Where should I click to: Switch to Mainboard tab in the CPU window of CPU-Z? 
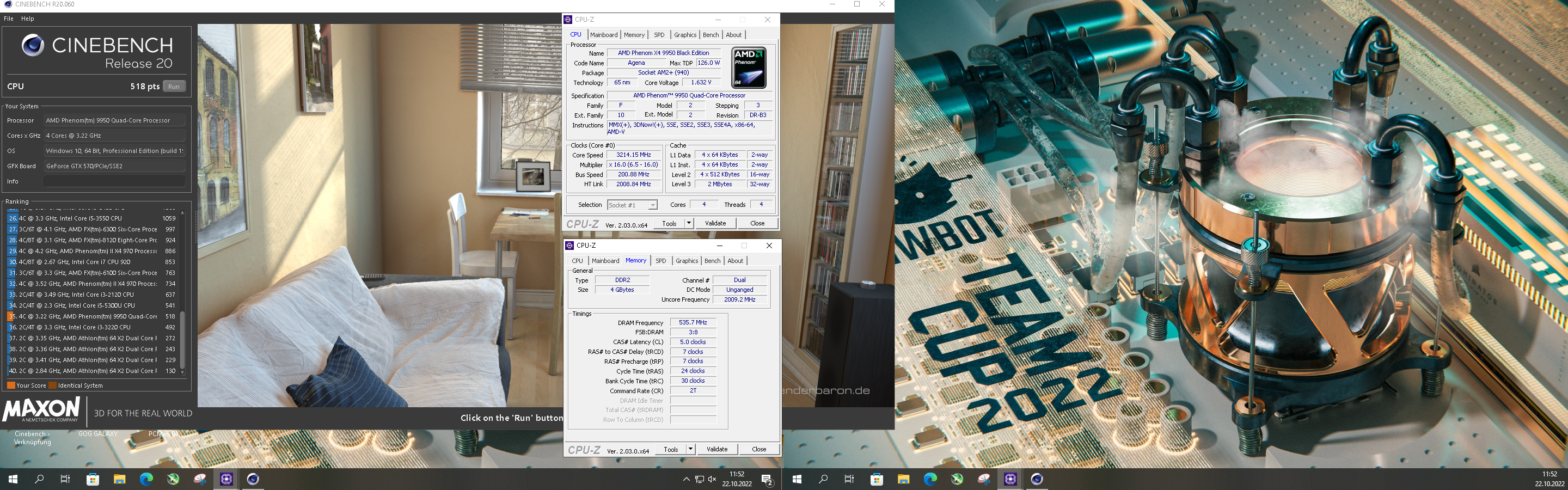(603, 35)
